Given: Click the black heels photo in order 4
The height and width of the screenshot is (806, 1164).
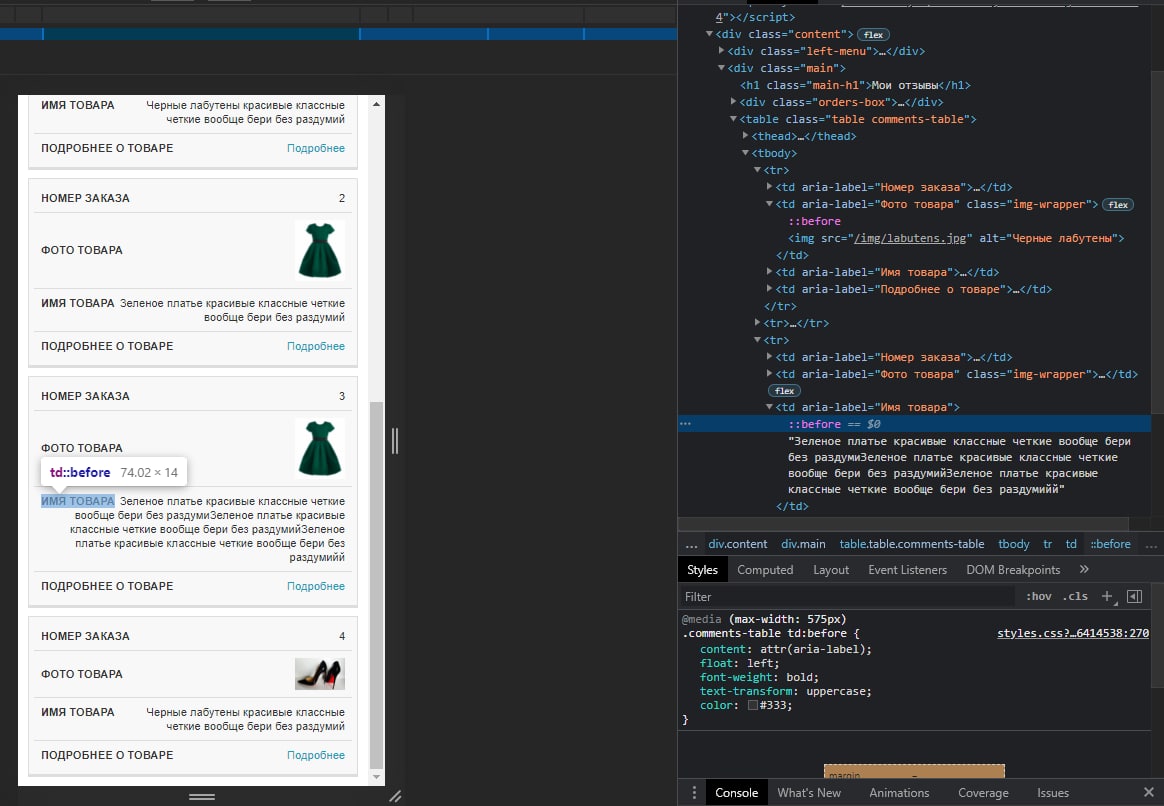Looking at the screenshot, I should coord(320,674).
